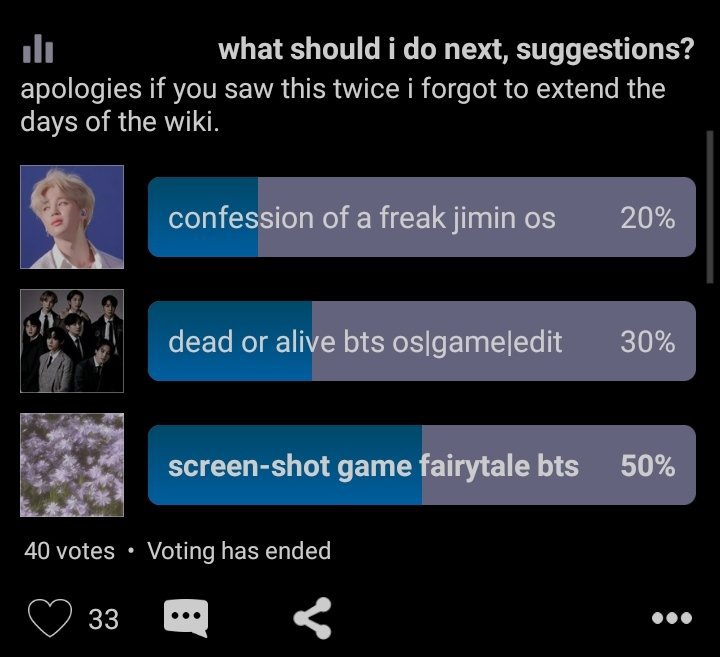Open comments via speech bubble icon

186,618
